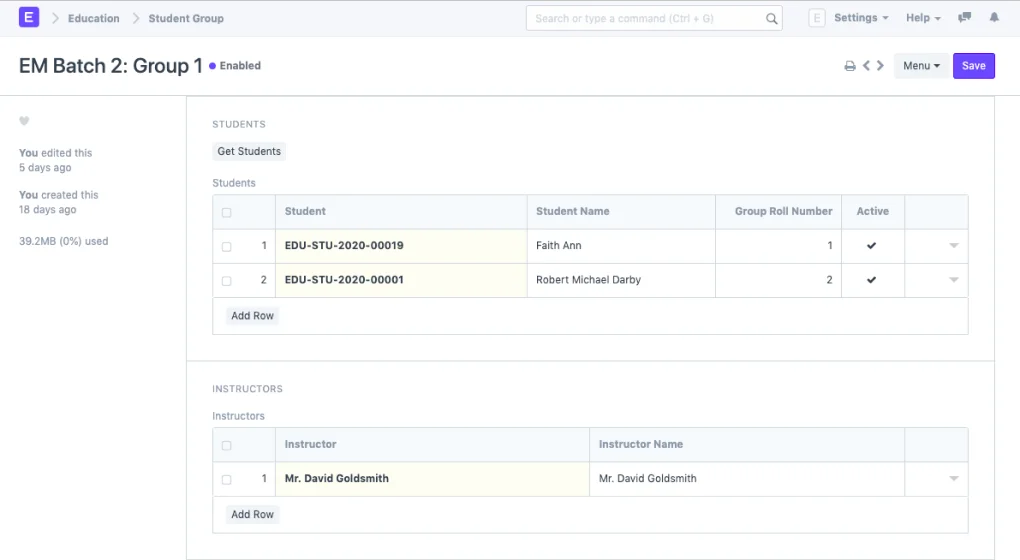The width and height of the screenshot is (1020, 560).
Task: Expand row editor for Faith Ann
Action: click(954, 246)
